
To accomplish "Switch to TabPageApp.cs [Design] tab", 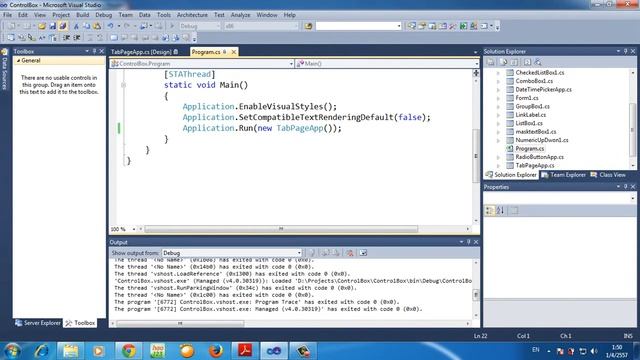I will [144, 52].
